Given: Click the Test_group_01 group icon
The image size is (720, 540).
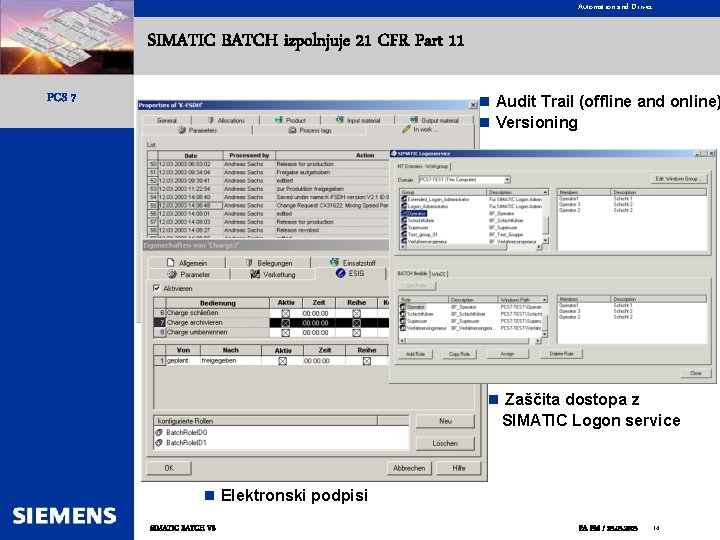Looking at the screenshot, I should 404,234.
